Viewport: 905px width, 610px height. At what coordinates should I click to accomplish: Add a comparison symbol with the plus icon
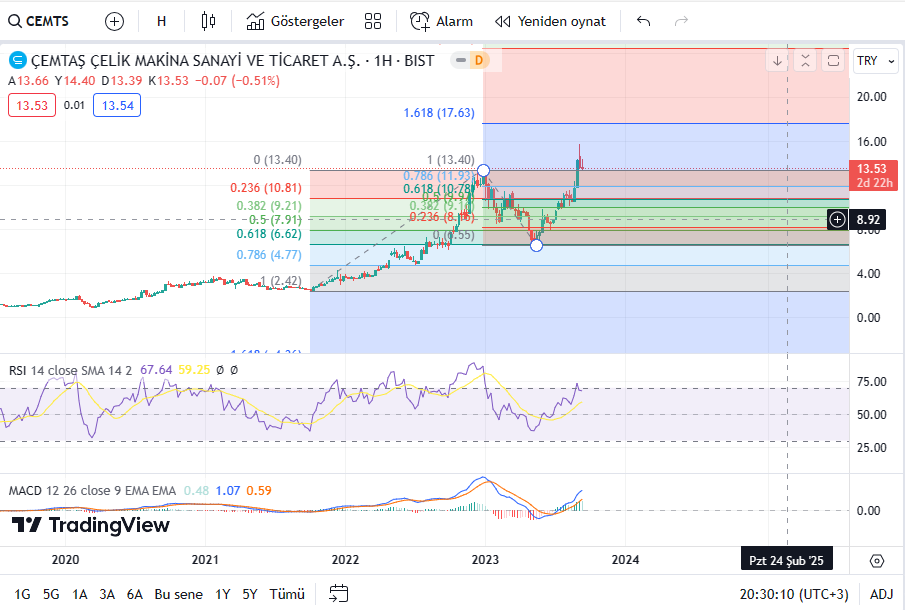114,21
